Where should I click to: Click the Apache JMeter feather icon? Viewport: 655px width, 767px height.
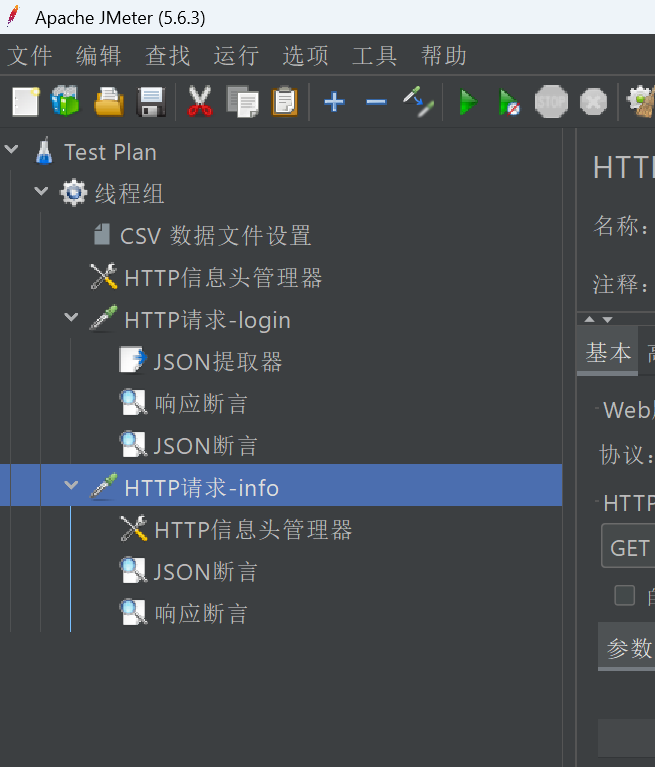pyautogui.click(x=13, y=16)
